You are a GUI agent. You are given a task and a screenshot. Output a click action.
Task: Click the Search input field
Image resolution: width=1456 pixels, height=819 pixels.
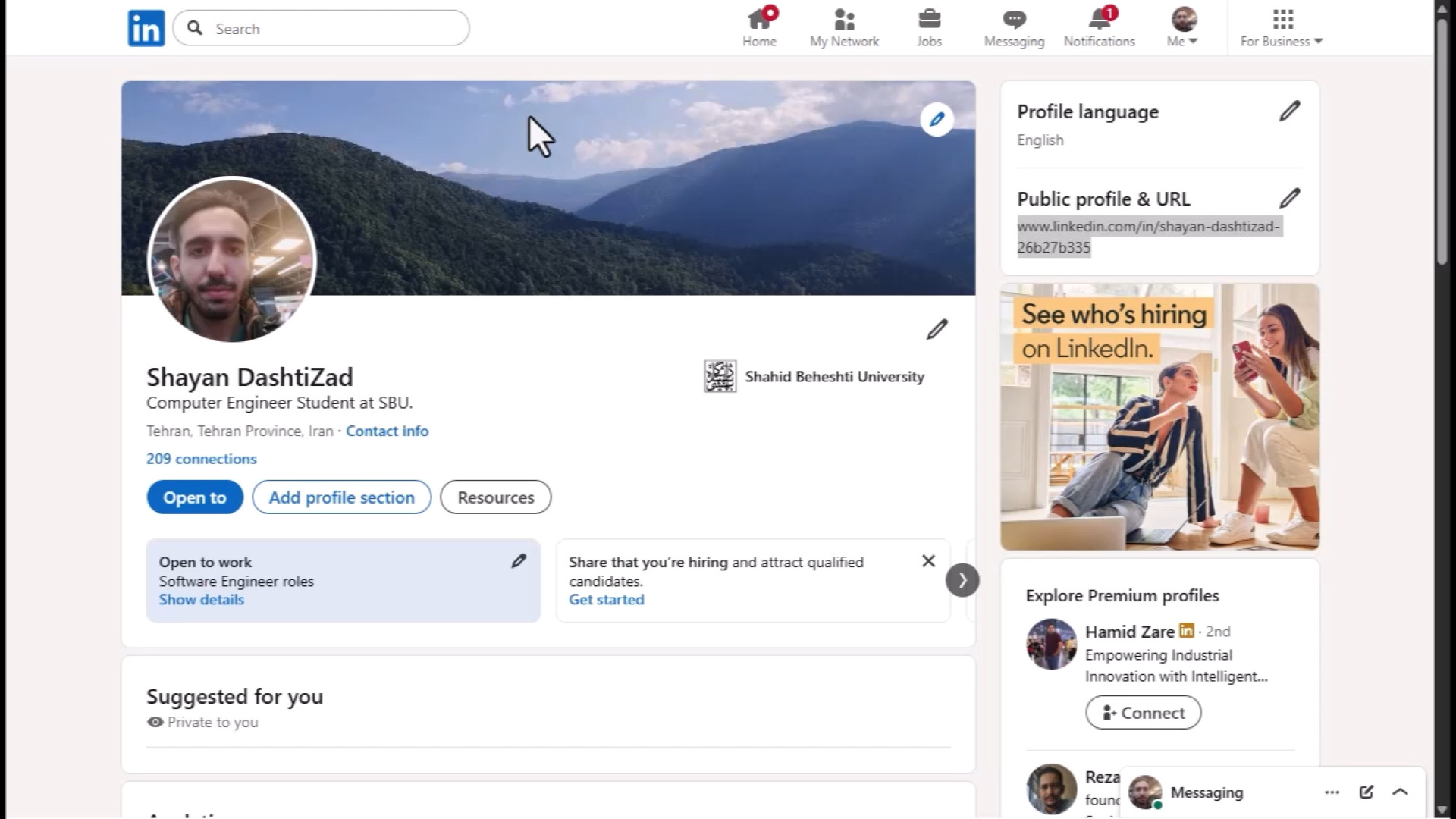point(334,28)
